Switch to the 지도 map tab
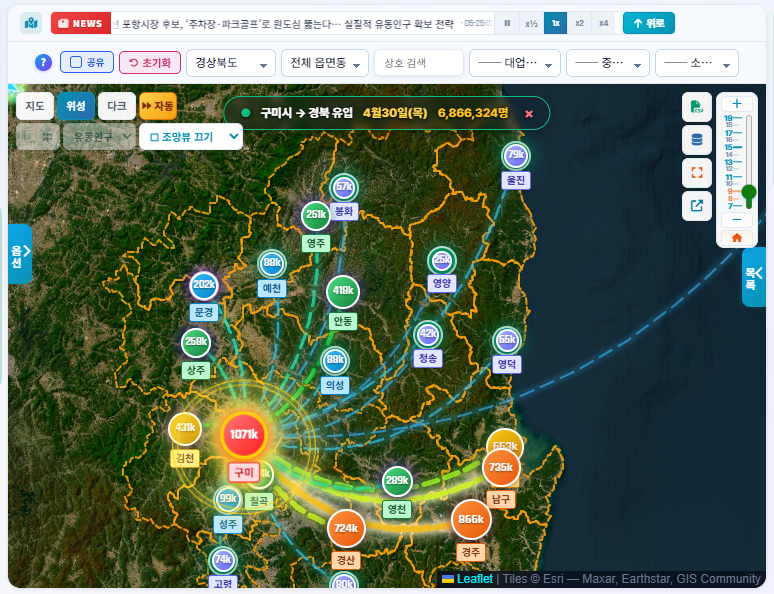Screen dimensions: 774x594 pos(35,106)
